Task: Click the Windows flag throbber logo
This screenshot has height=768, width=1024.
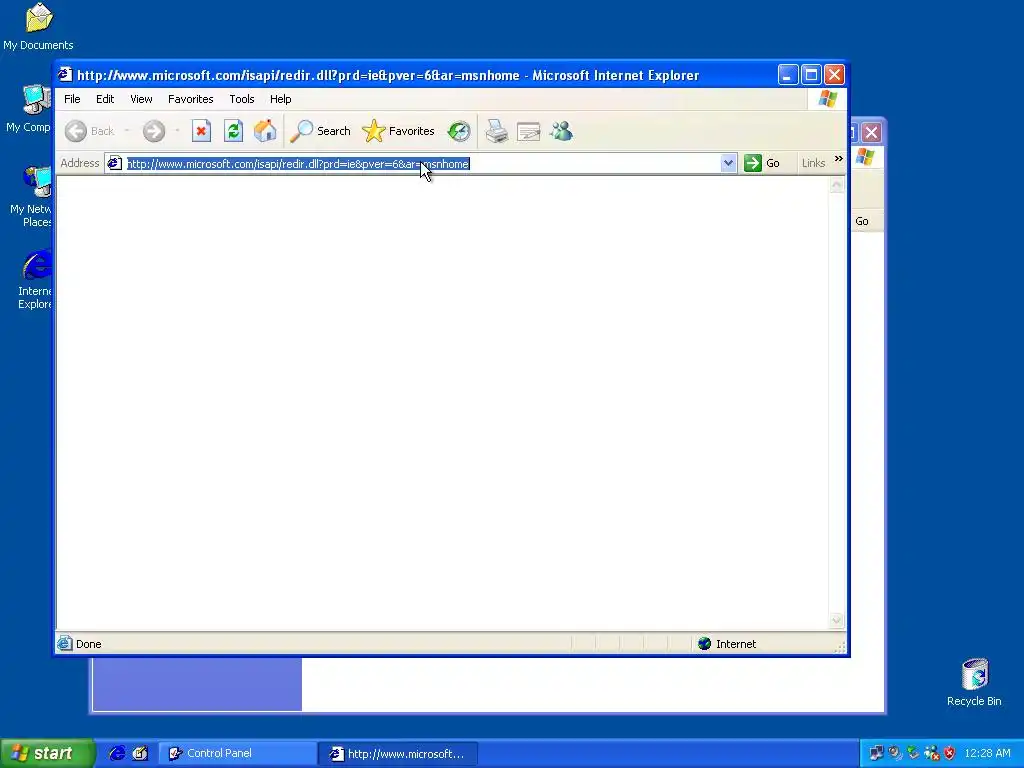Action: [827, 99]
